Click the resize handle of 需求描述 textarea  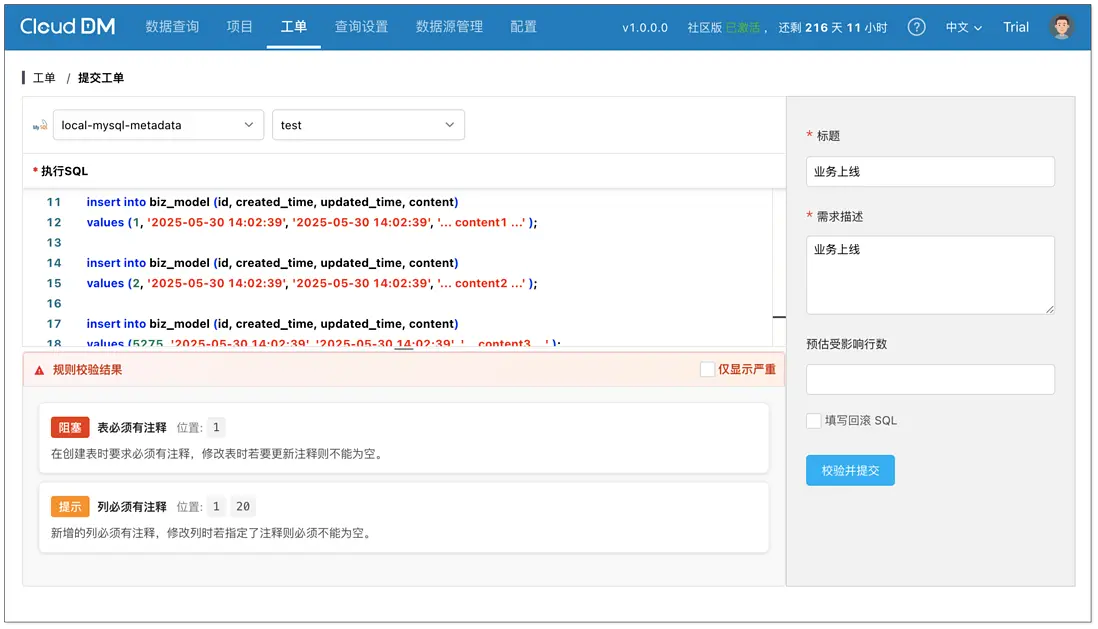click(x=1050, y=309)
